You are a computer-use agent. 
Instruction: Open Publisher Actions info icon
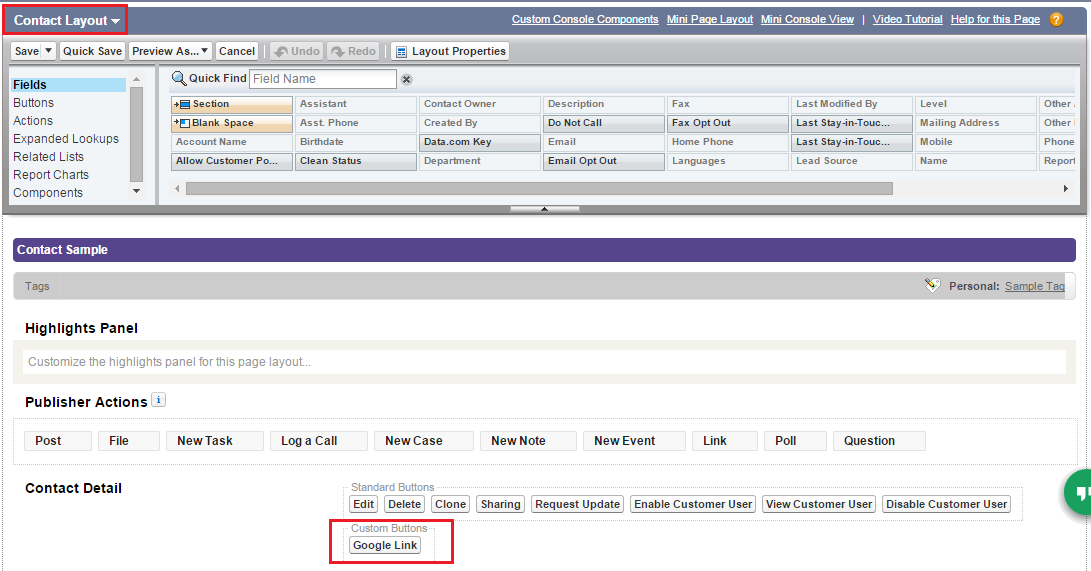point(158,401)
